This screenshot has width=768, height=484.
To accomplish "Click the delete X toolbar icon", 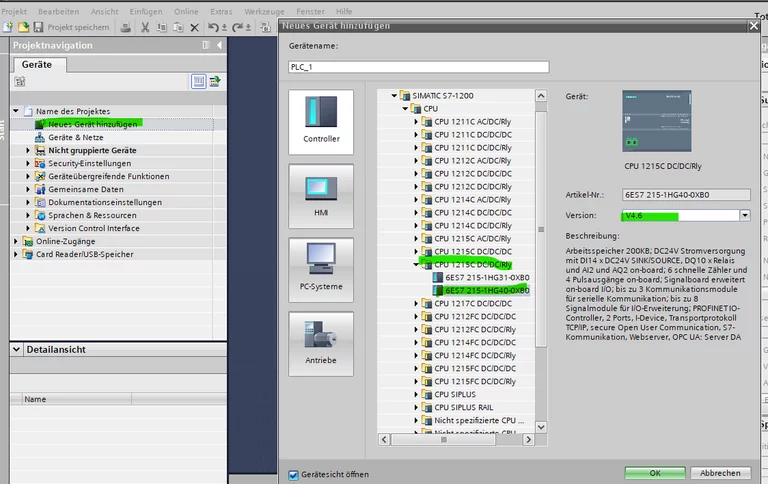I will 194,27.
